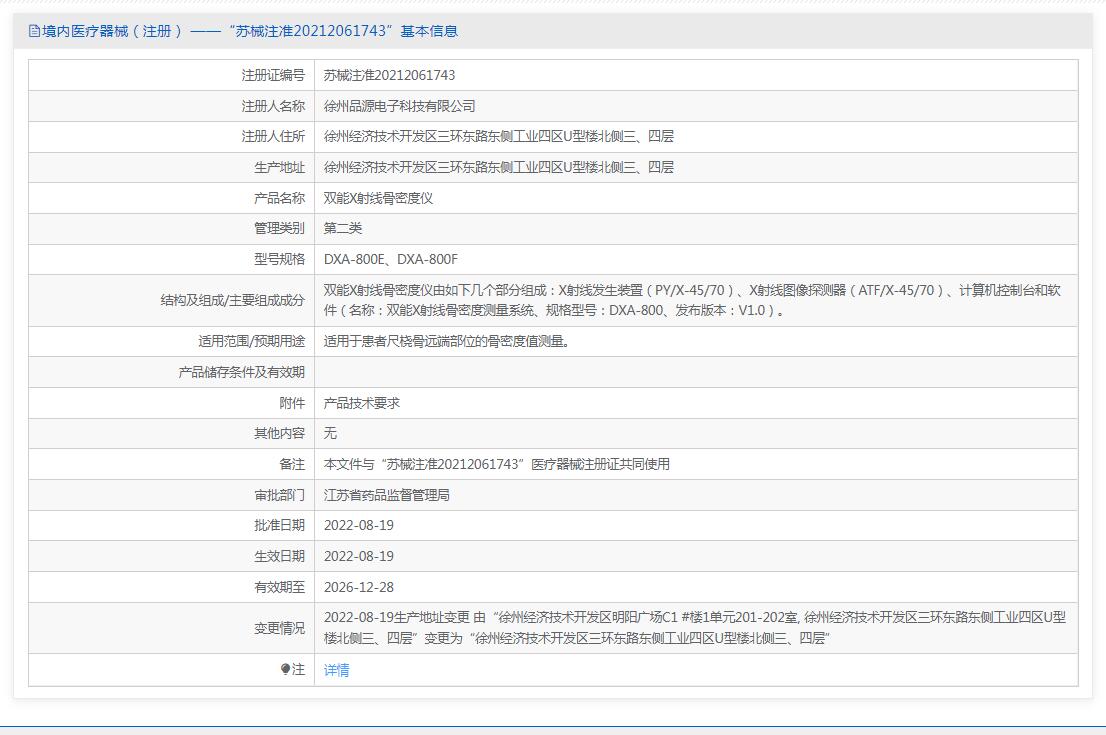Click the 注册人住所 row label

(x=273, y=136)
